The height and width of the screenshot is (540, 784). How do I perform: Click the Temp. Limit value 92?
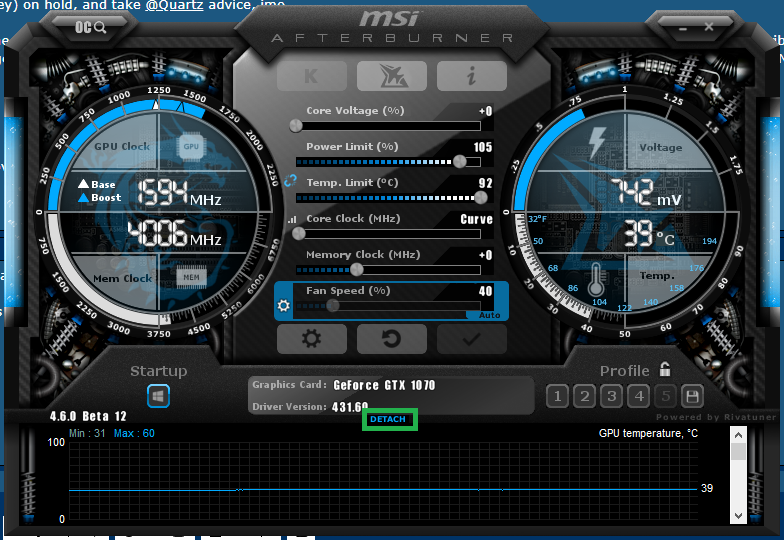point(486,183)
